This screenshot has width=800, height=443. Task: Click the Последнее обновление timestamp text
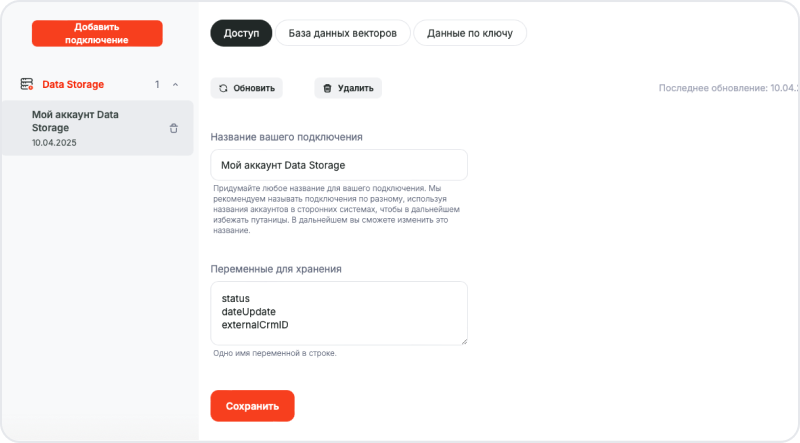coord(727,88)
